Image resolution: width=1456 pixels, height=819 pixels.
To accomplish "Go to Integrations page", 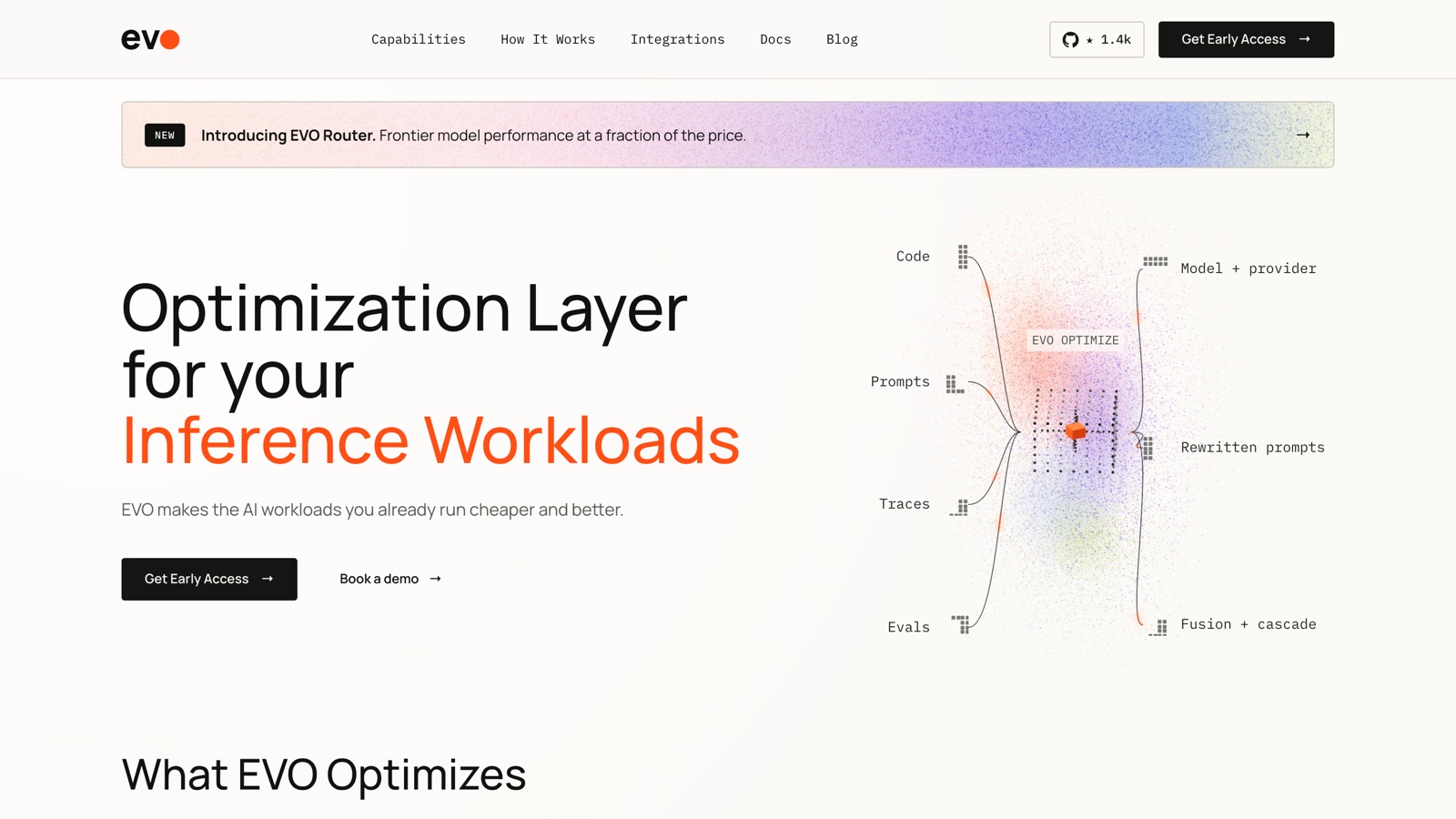I will [x=677, y=39].
